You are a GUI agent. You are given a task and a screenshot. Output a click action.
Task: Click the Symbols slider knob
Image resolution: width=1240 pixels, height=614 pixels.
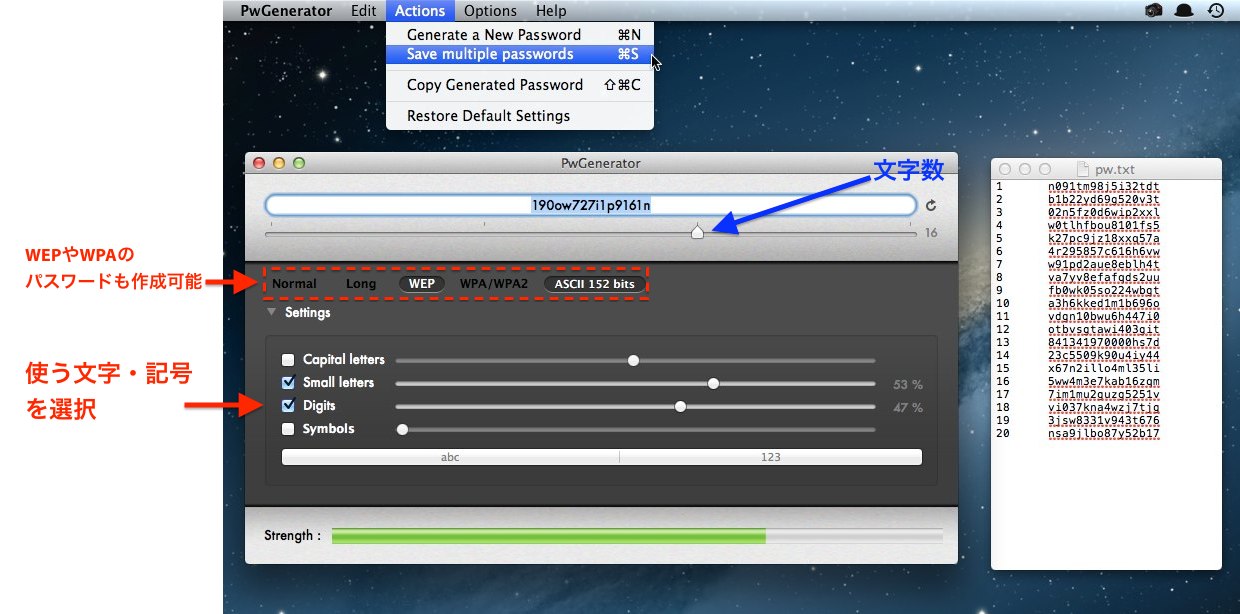tap(402, 429)
